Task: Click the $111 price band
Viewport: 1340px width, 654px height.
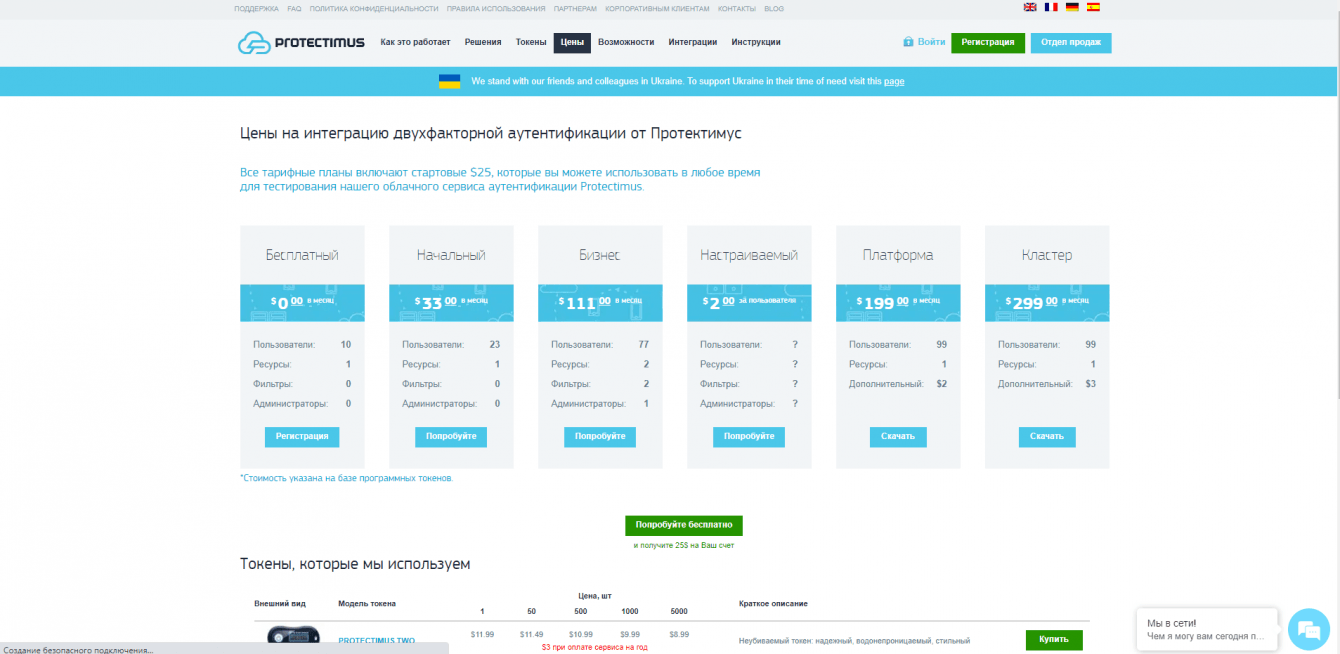Action: [x=600, y=302]
